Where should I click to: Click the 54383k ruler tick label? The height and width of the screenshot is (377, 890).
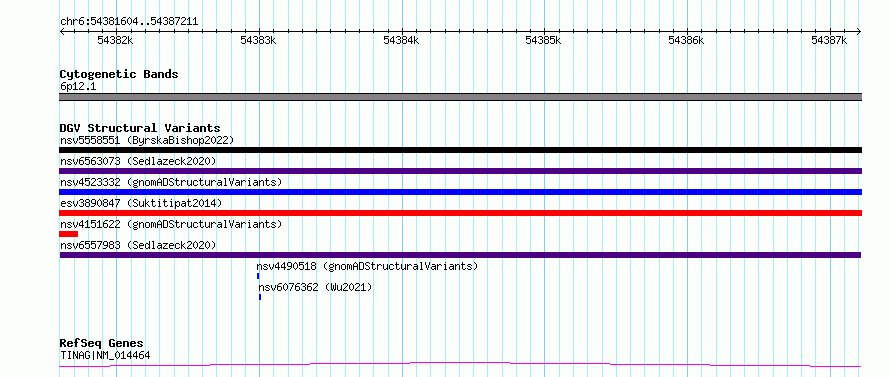(258, 40)
